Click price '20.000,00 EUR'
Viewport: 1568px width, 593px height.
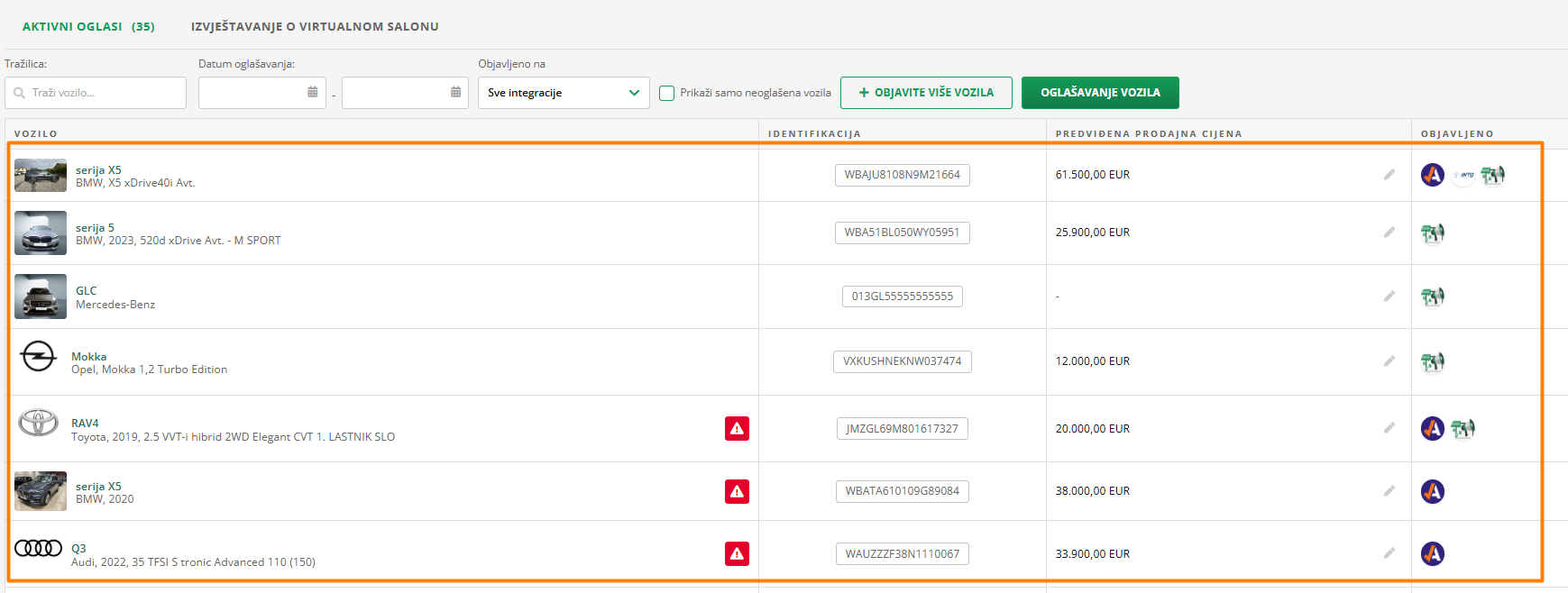tap(1093, 429)
